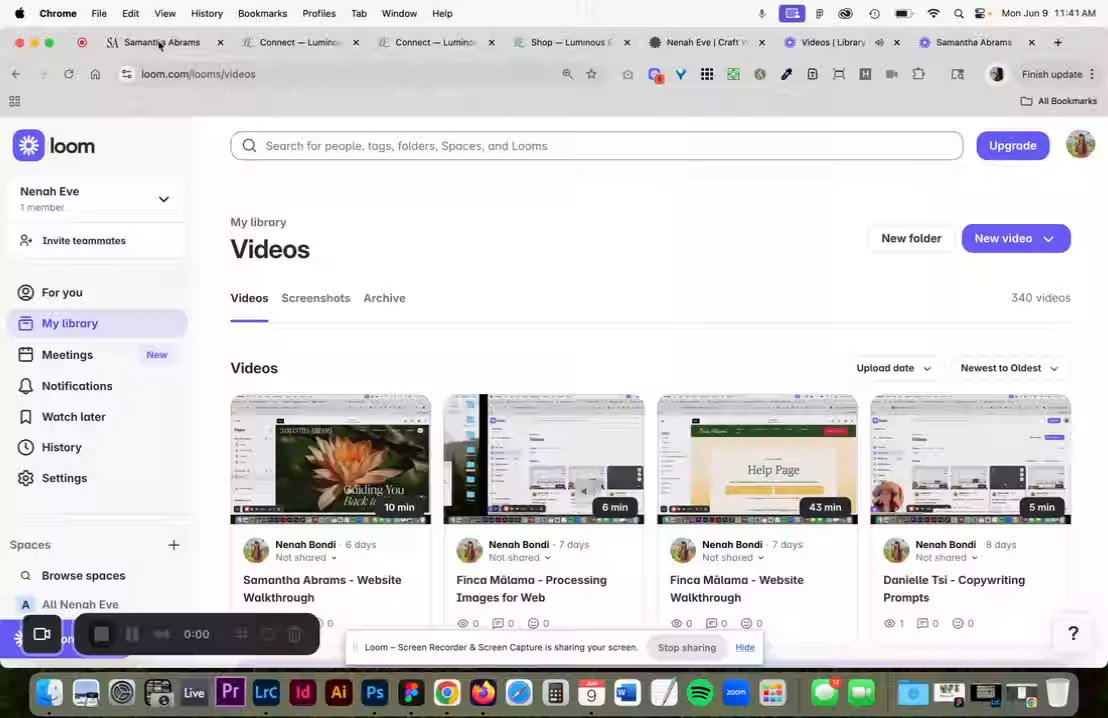
Task: Click New folder button
Action: coord(911,239)
